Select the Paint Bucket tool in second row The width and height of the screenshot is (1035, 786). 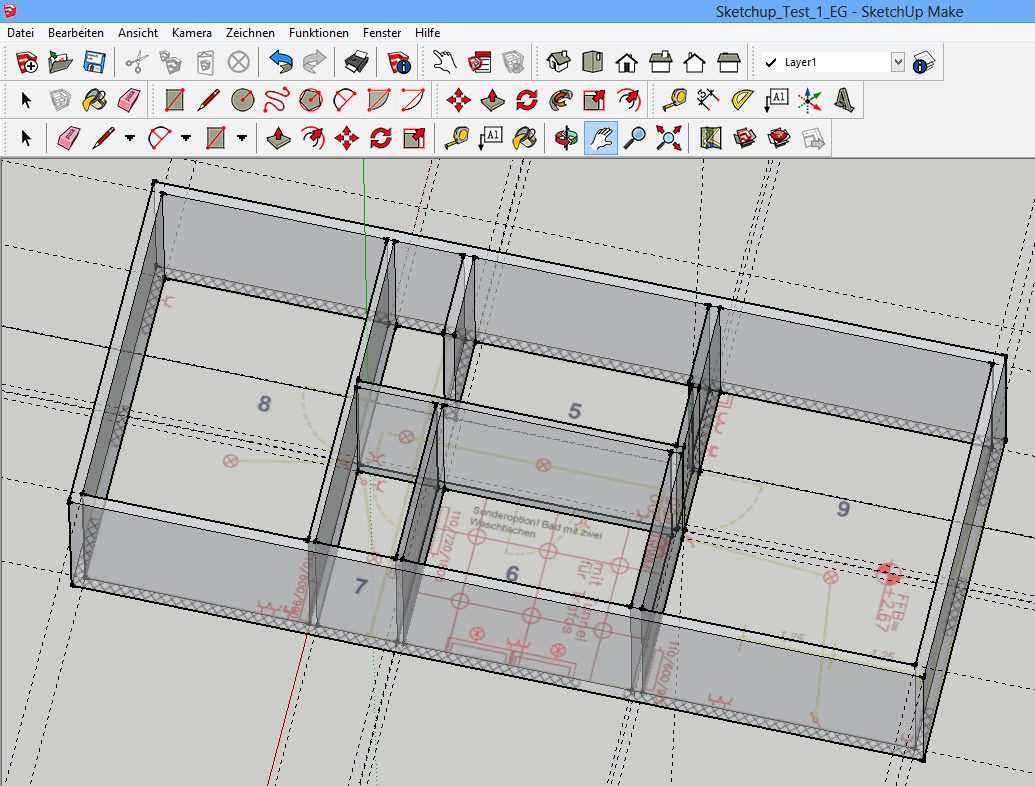click(x=94, y=100)
